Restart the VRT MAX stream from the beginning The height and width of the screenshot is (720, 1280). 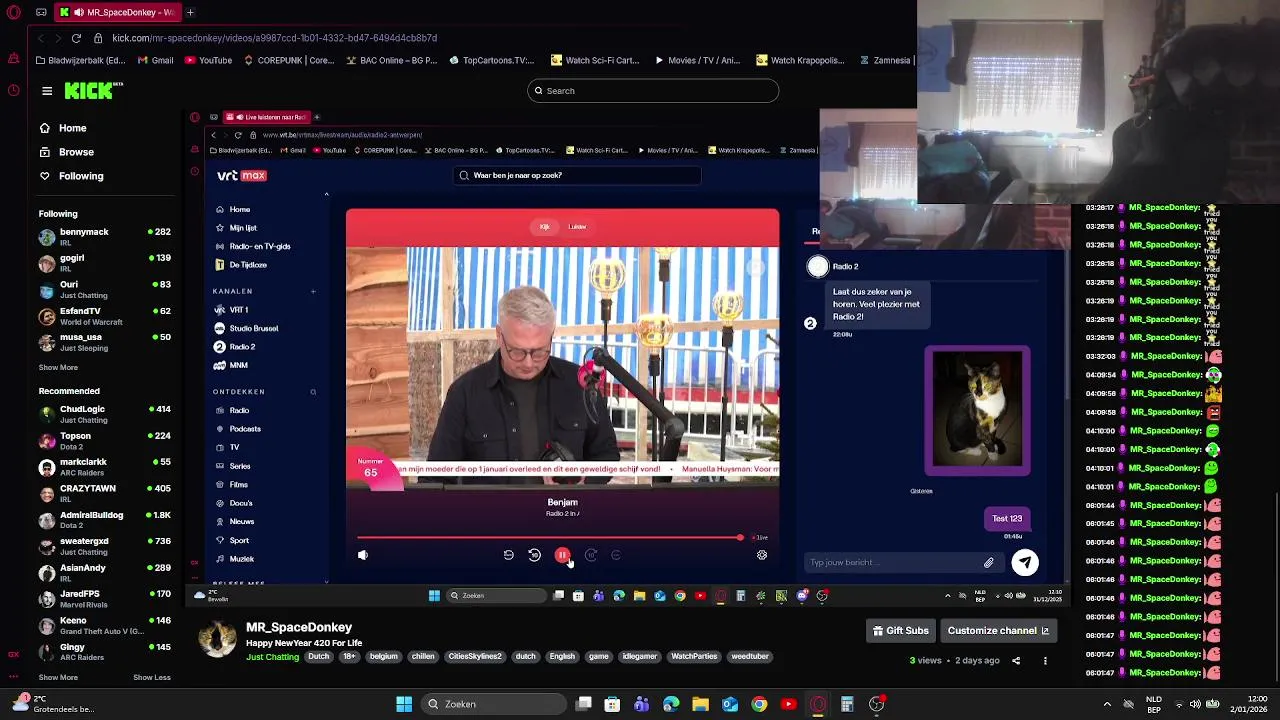(x=508, y=555)
